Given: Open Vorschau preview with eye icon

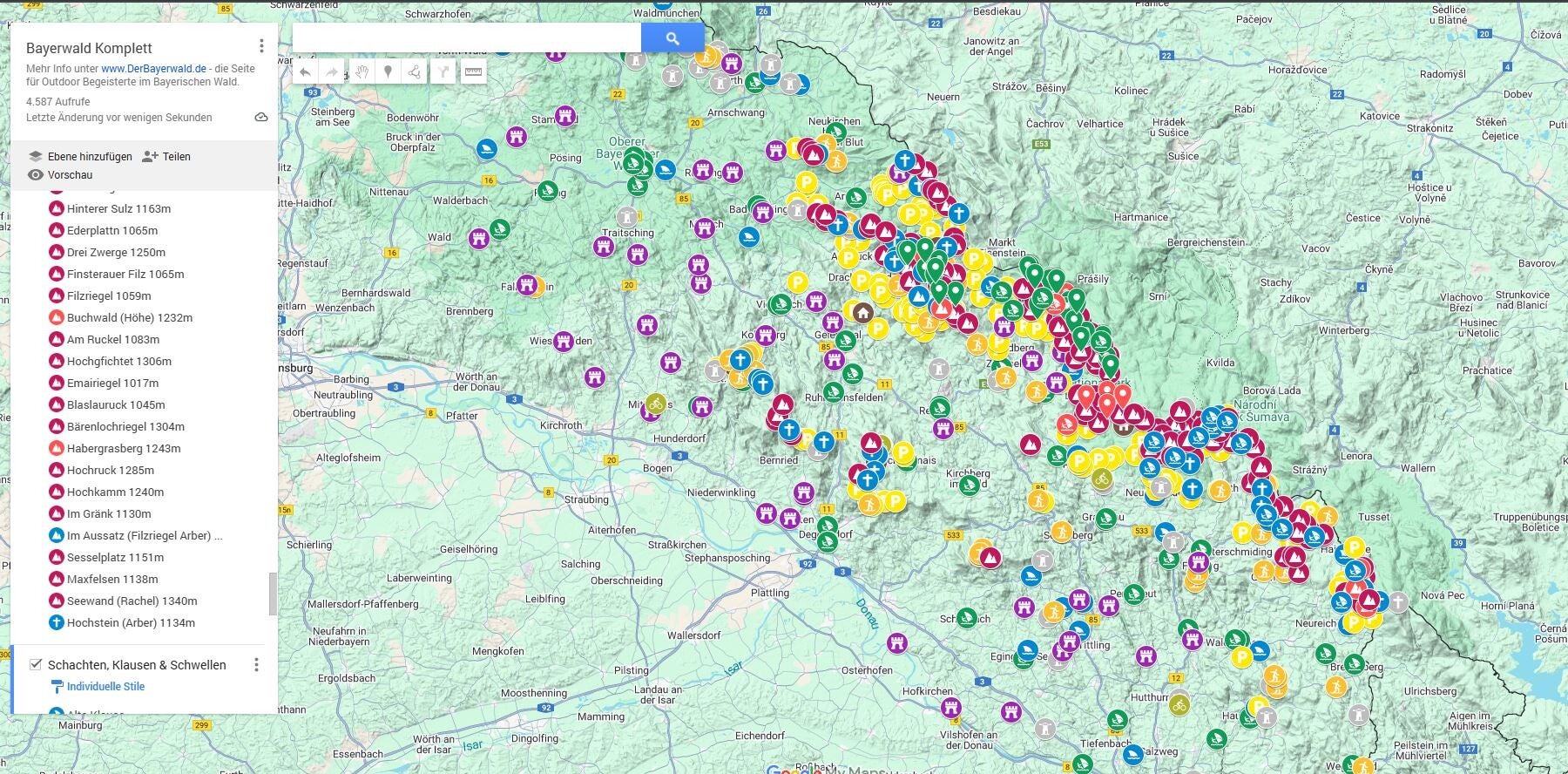Looking at the screenshot, I should [x=36, y=175].
